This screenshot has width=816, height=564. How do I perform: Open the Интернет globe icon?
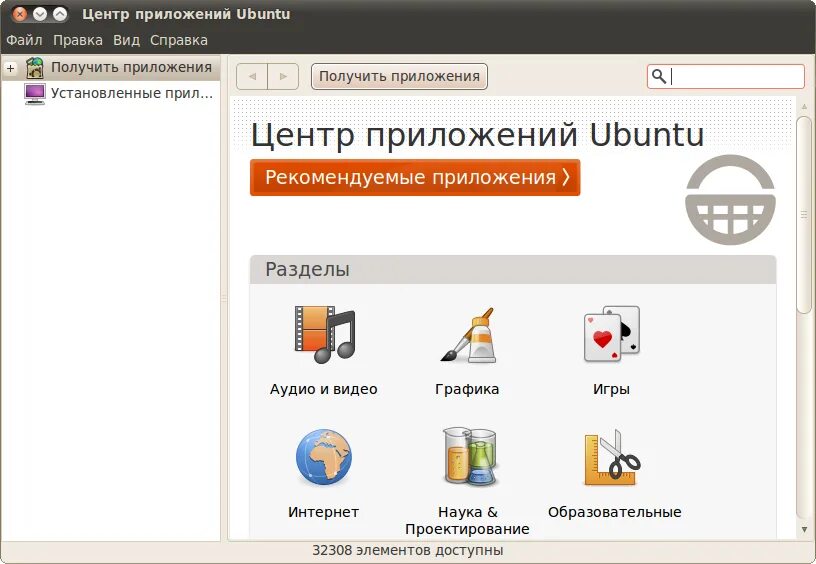(x=324, y=457)
